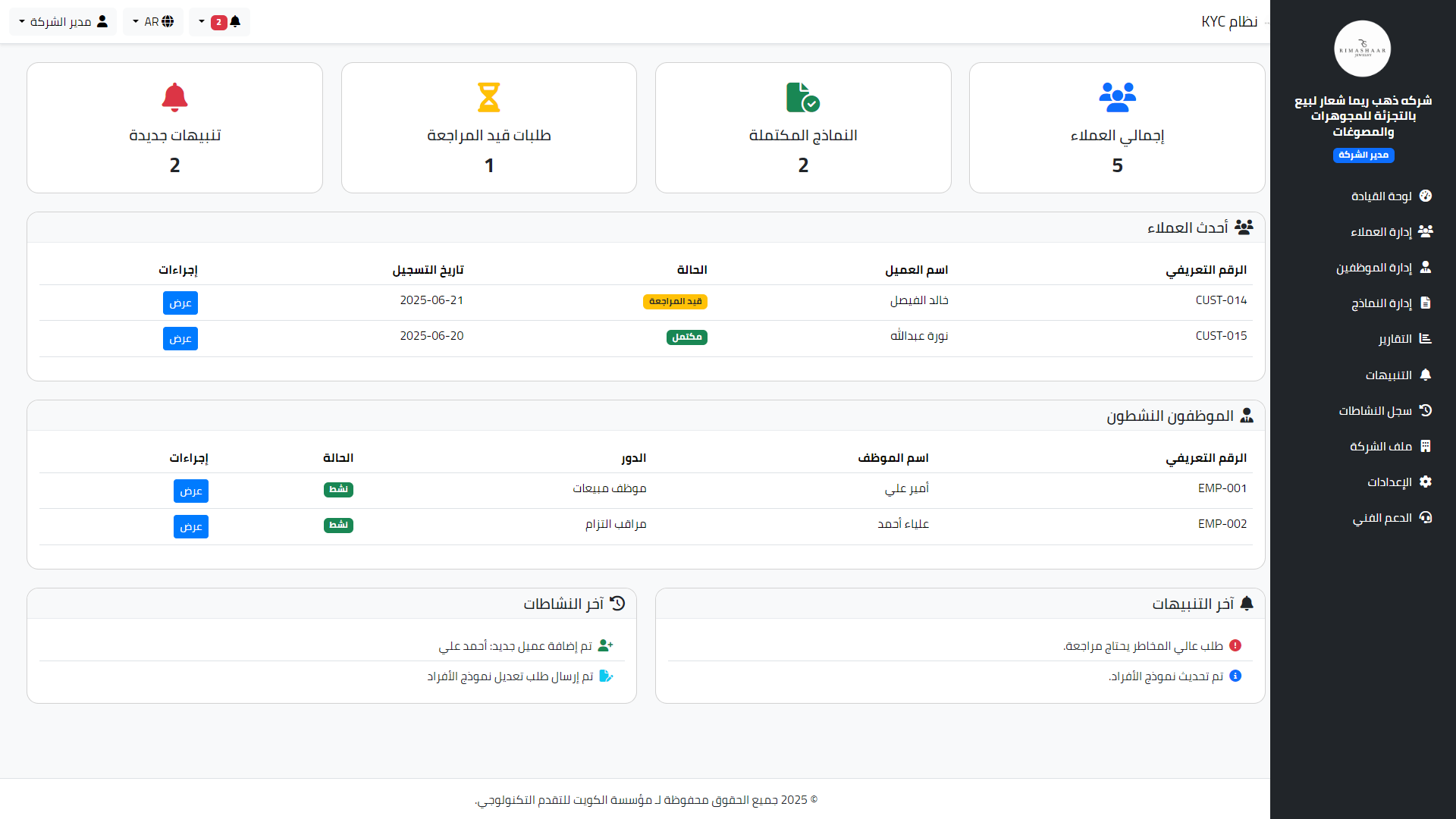Image resolution: width=1456 pixels, height=819 pixels.
Task: Click the لوحة القيادة compass icon in sidebar
Action: pos(1427,196)
